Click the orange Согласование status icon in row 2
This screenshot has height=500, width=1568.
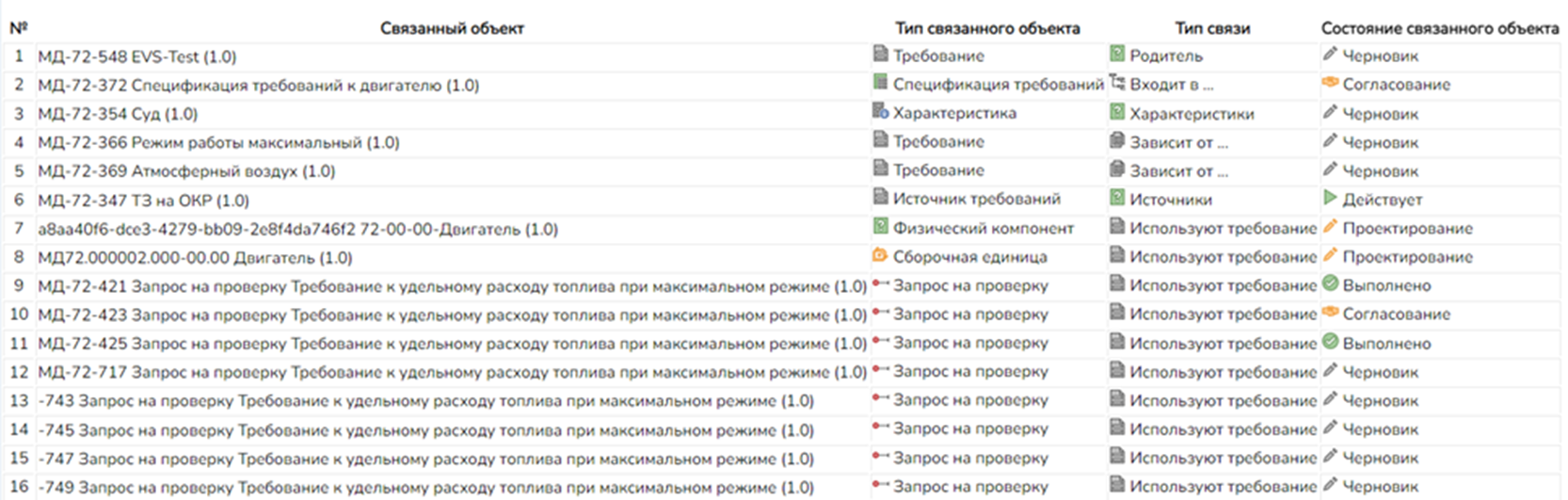1330,84
